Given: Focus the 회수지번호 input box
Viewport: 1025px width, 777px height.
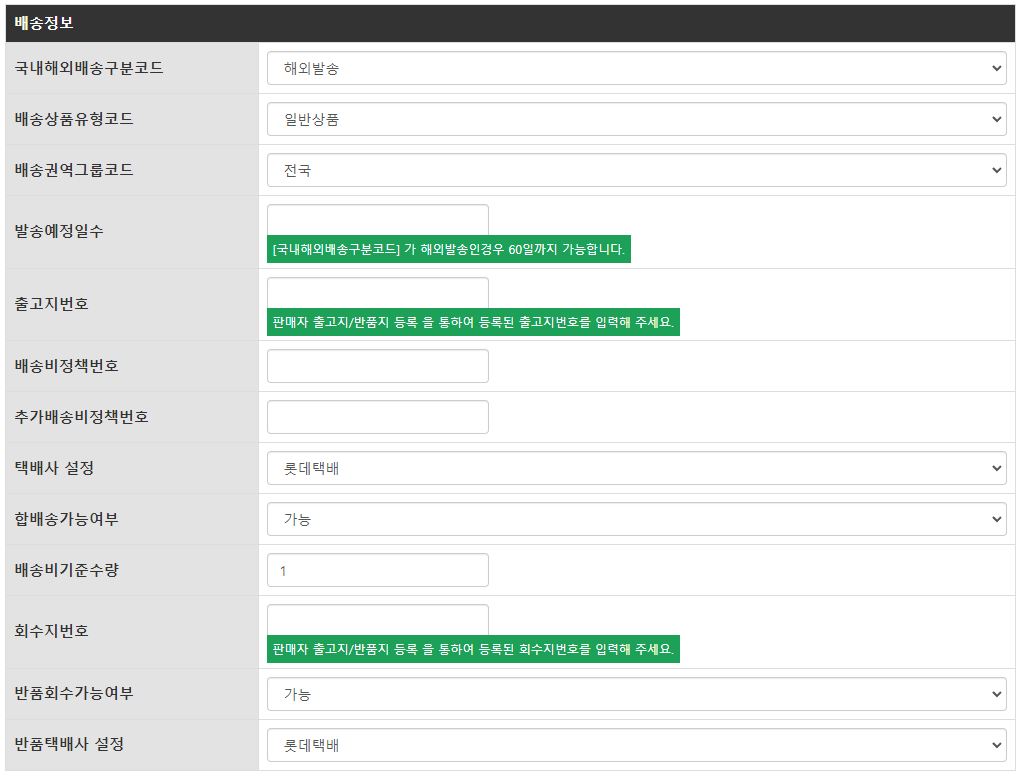Looking at the screenshot, I should 377,619.
